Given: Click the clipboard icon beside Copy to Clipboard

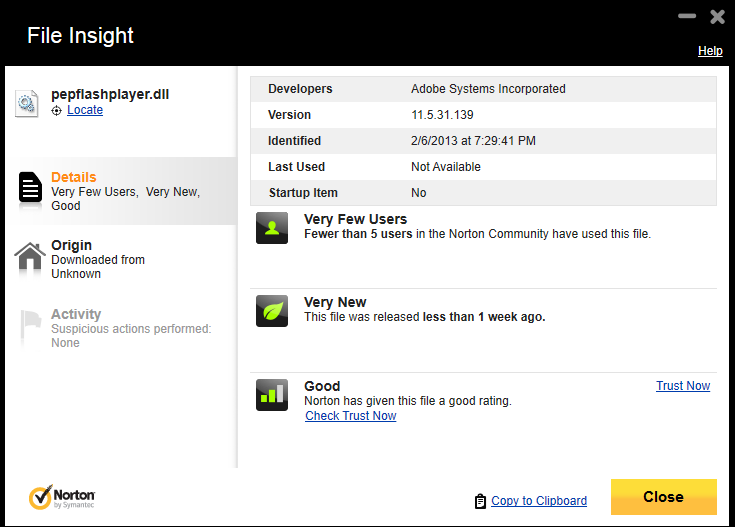Looking at the screenshot, I should tap(480, 501).
